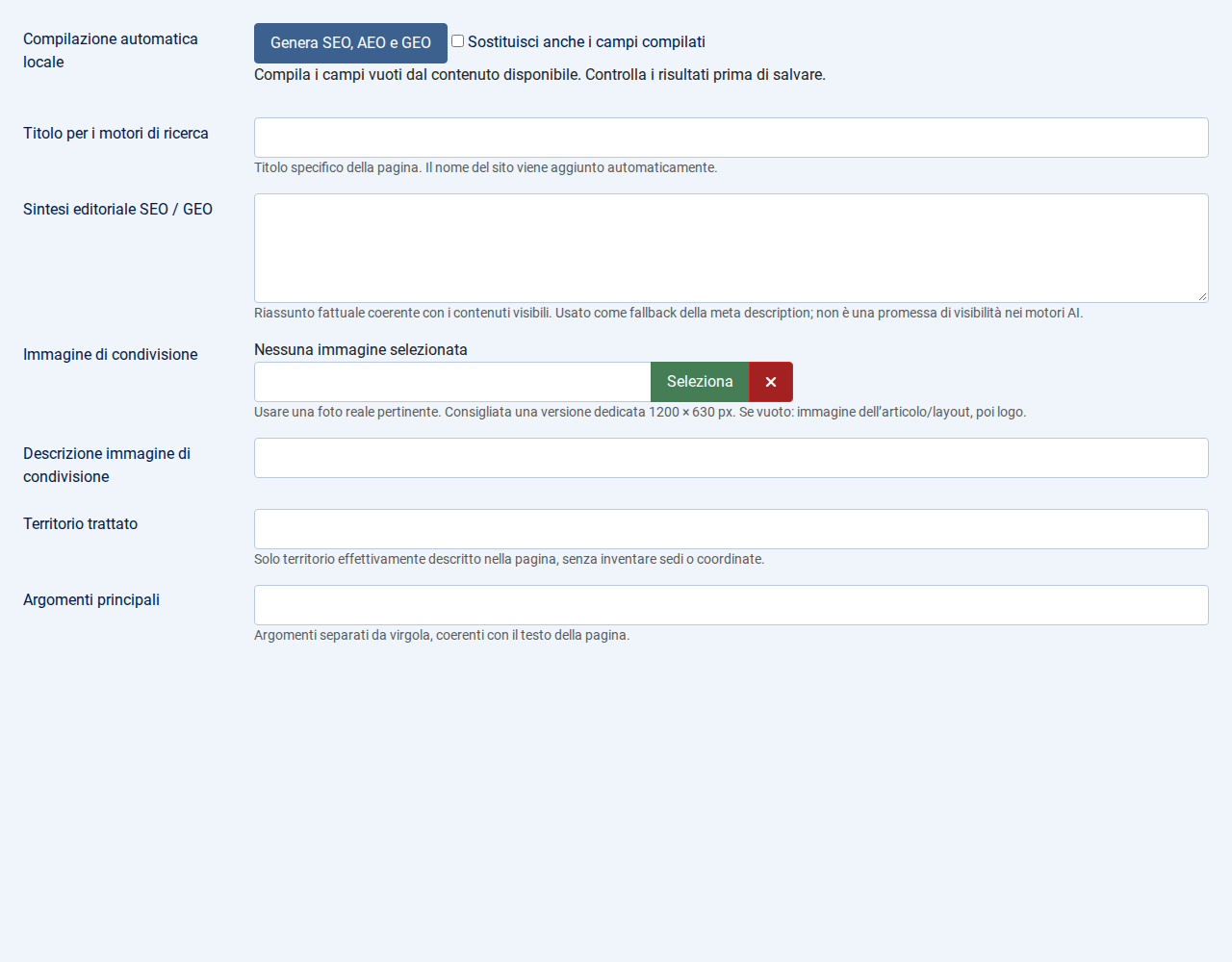Click the 'Territorio trattato' label
This screenshot has height=962, width=1232.
[x=80, y=524]
